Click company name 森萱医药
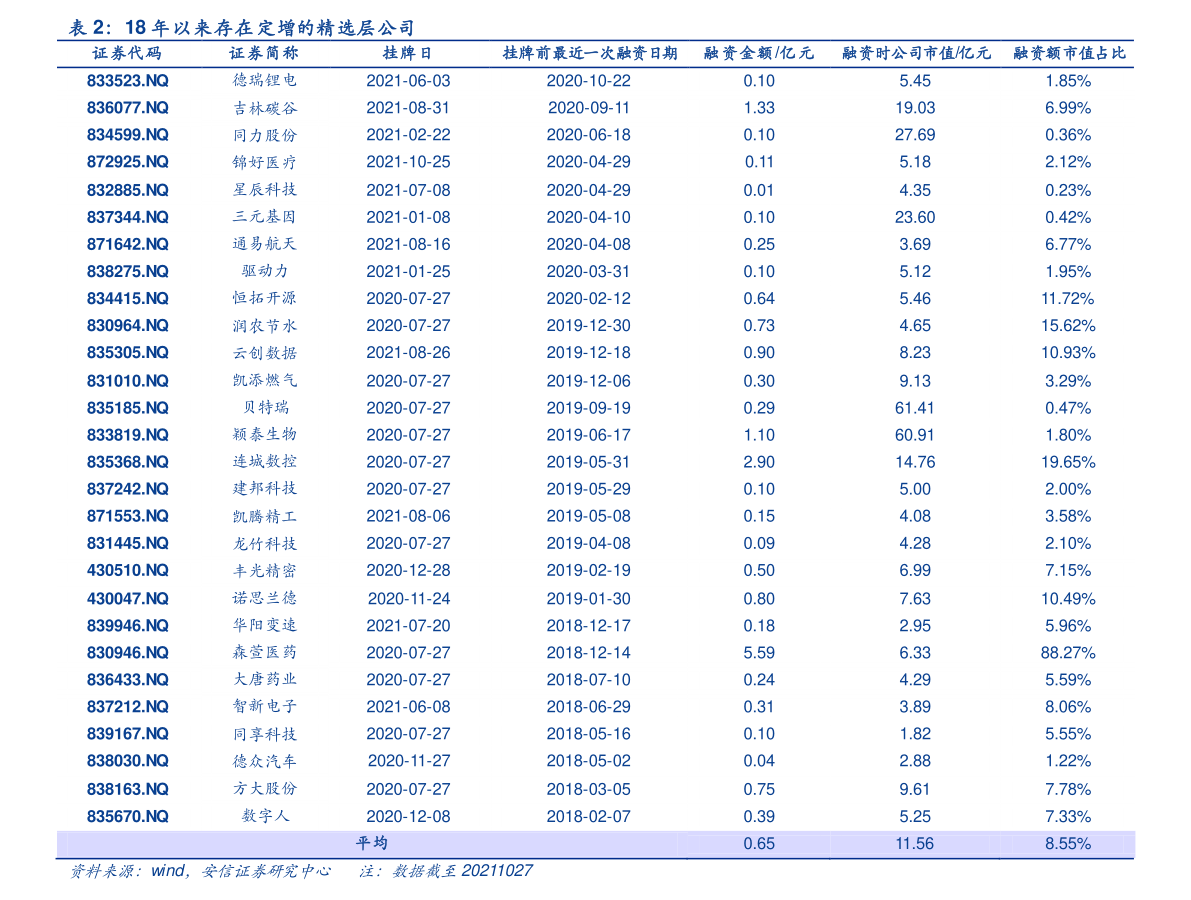This screenshot has width=1191, height=900. 264,652
